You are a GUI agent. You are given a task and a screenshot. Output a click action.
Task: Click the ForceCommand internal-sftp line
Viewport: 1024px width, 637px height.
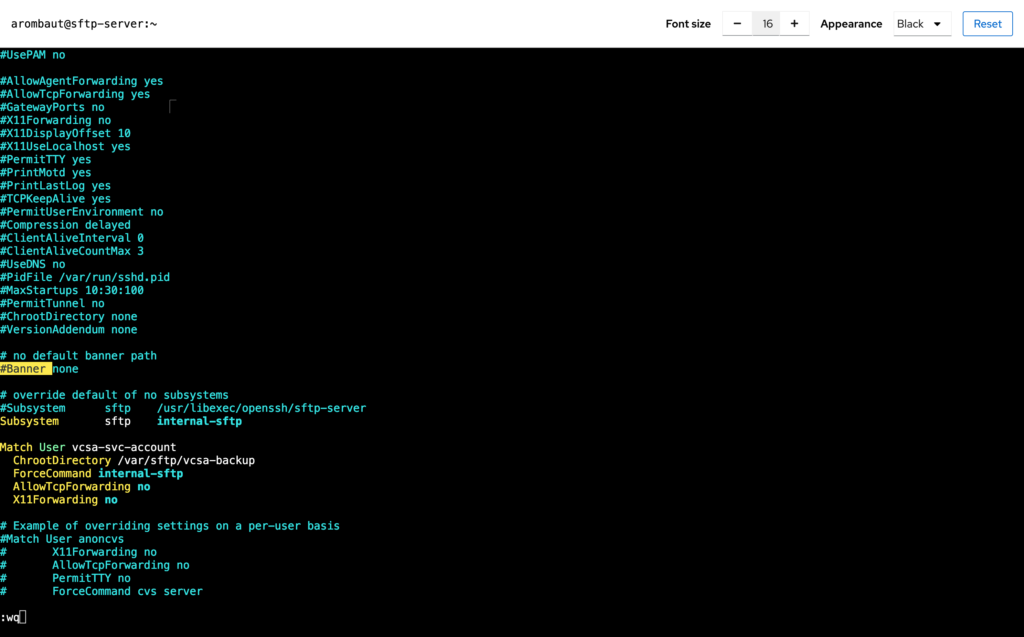tap(98, 474)
